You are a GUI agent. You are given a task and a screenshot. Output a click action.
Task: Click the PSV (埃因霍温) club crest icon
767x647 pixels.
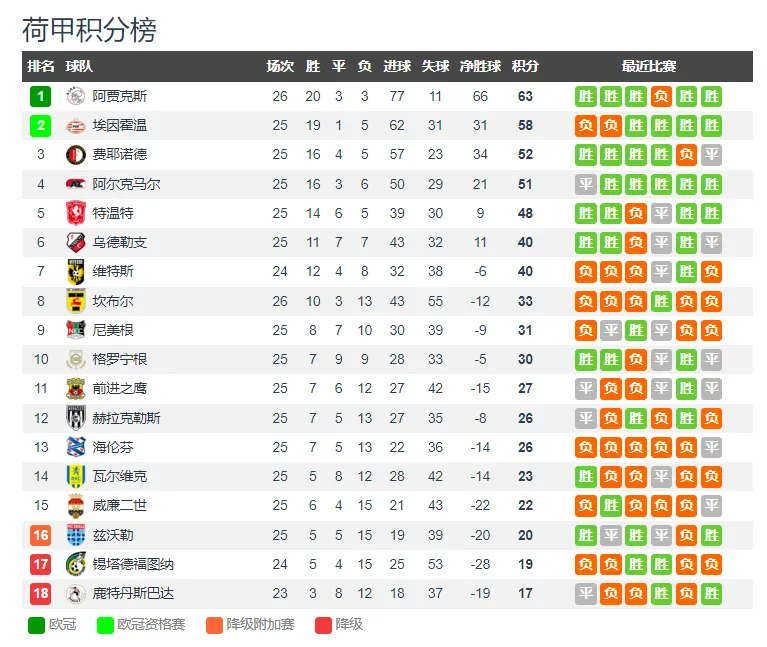tap(76, 126)
